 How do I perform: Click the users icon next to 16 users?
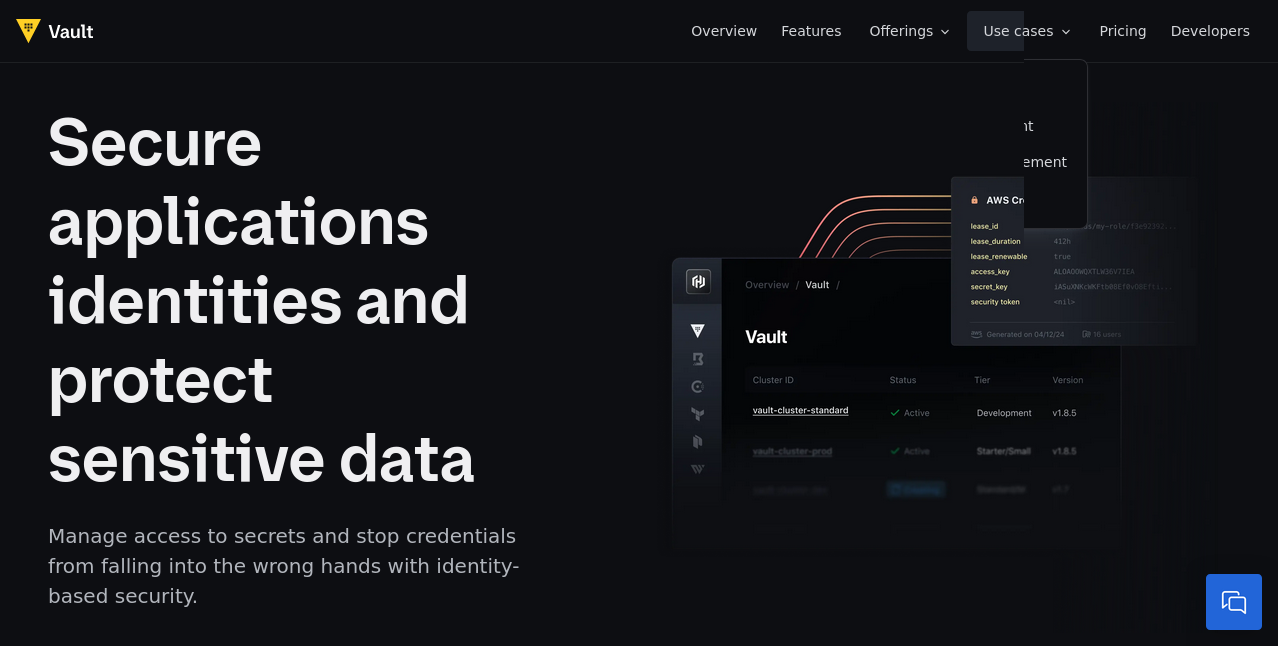coord(1086,334)
